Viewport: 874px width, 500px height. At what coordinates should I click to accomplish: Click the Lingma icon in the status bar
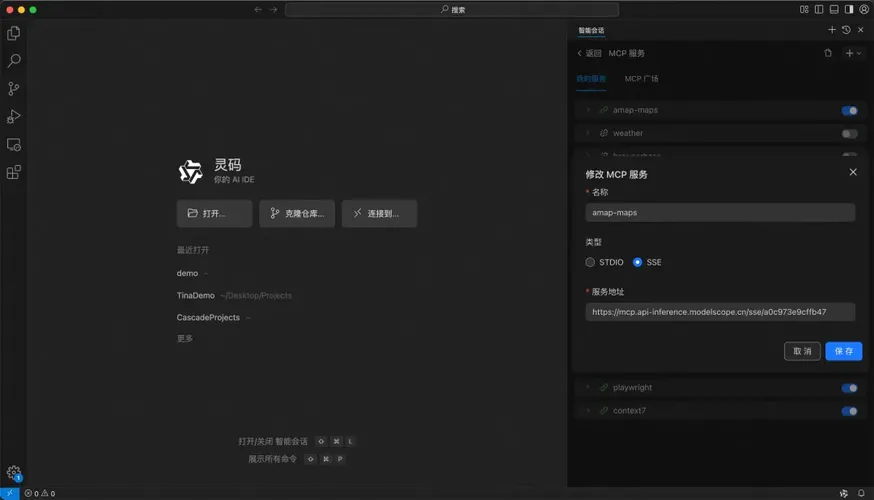843,493
